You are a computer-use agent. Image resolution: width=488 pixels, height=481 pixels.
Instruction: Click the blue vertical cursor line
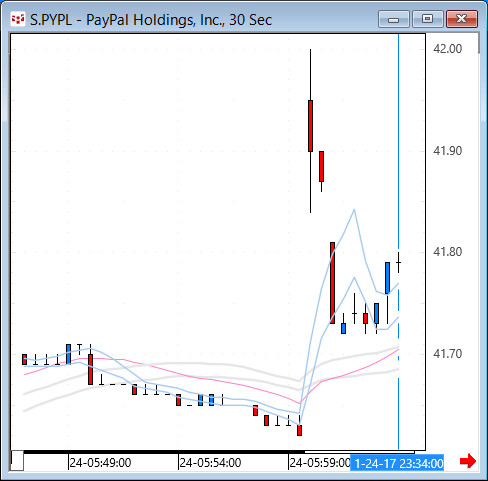398,241
